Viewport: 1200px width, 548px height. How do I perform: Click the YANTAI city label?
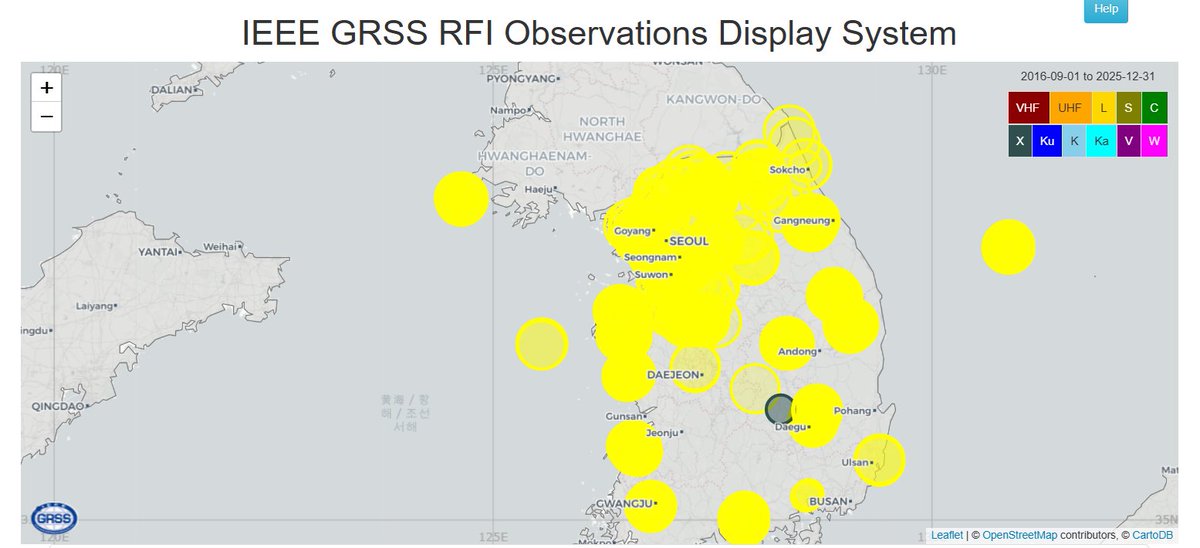tap(159, 254)
